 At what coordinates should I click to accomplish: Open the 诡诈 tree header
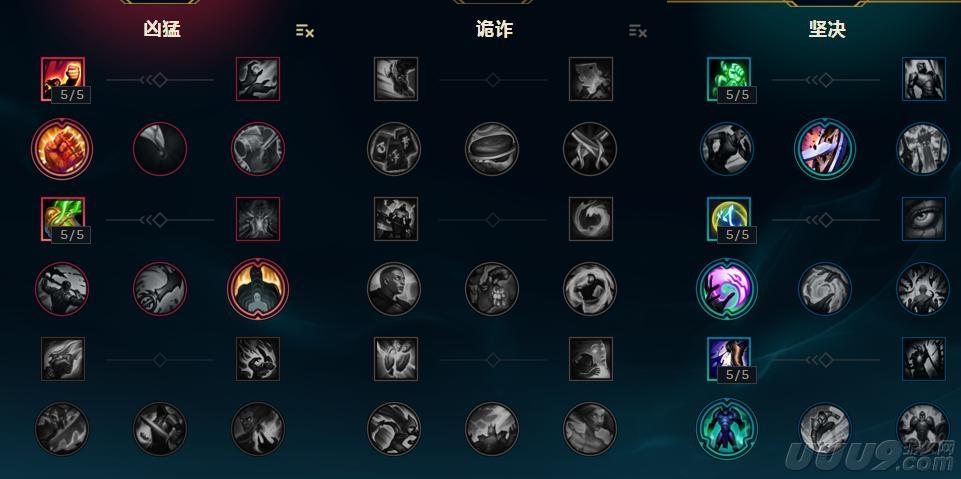click(494, 29)
